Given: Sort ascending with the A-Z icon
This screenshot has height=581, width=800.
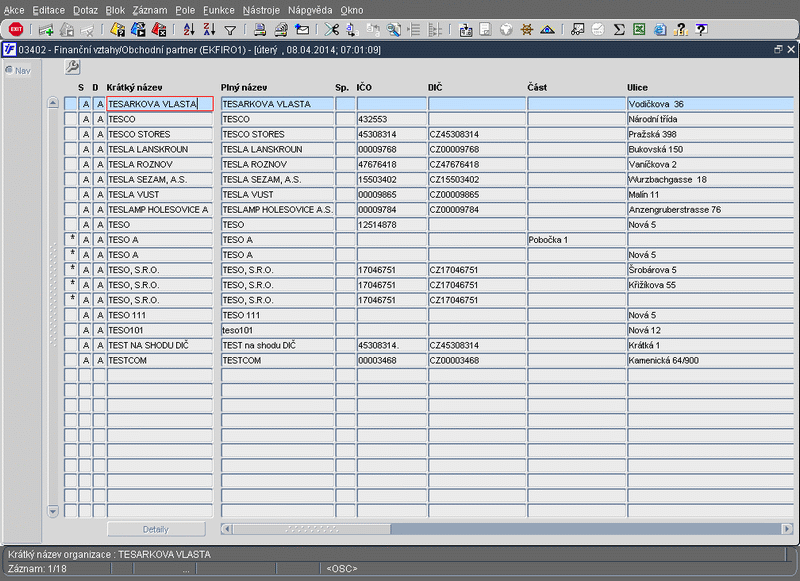Looking at the screenshot, I should pyautogui.click(x=189, y=30).
